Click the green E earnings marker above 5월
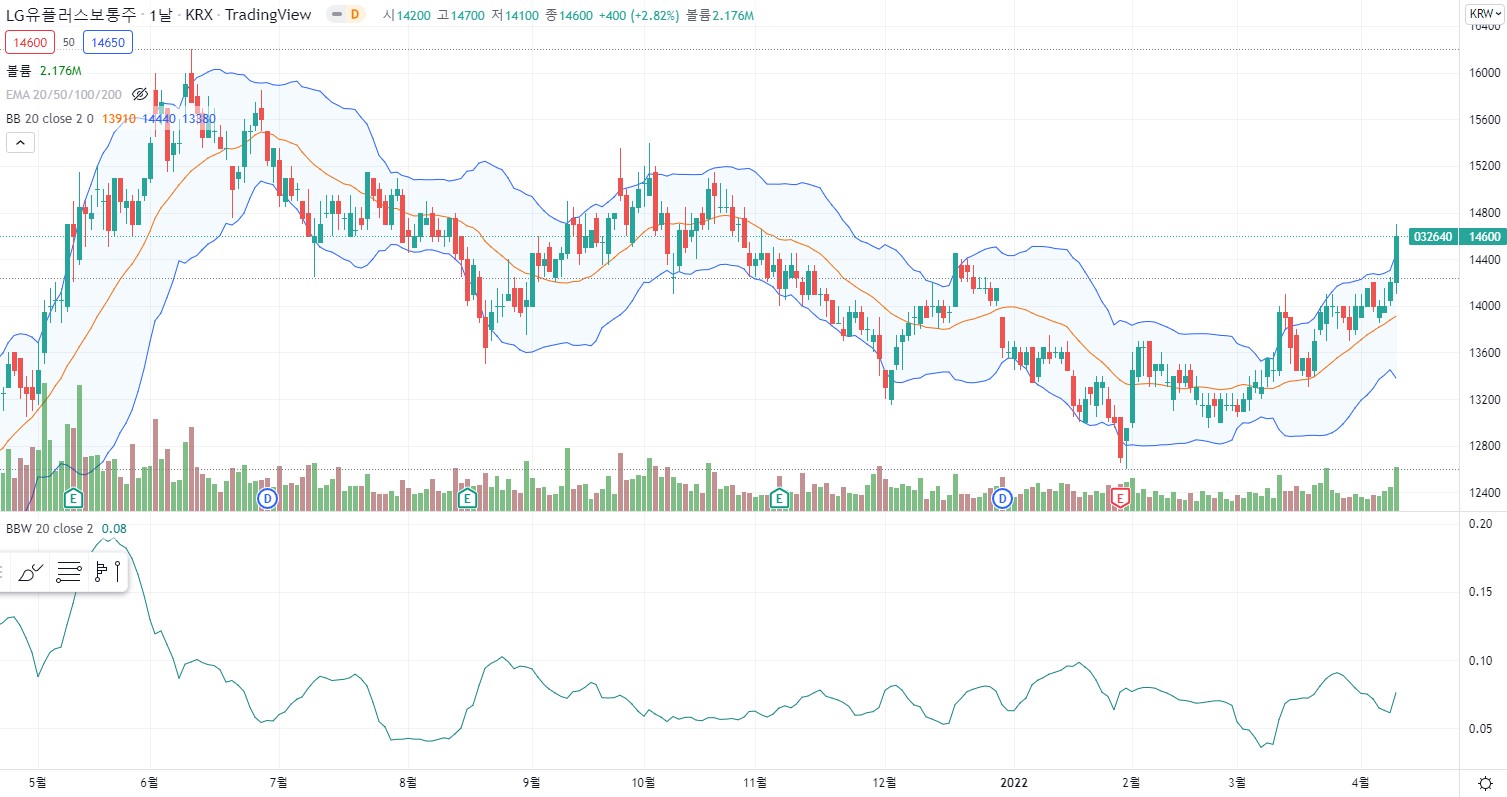Viewport: 1507px width, 797px height. coord(73,497)
